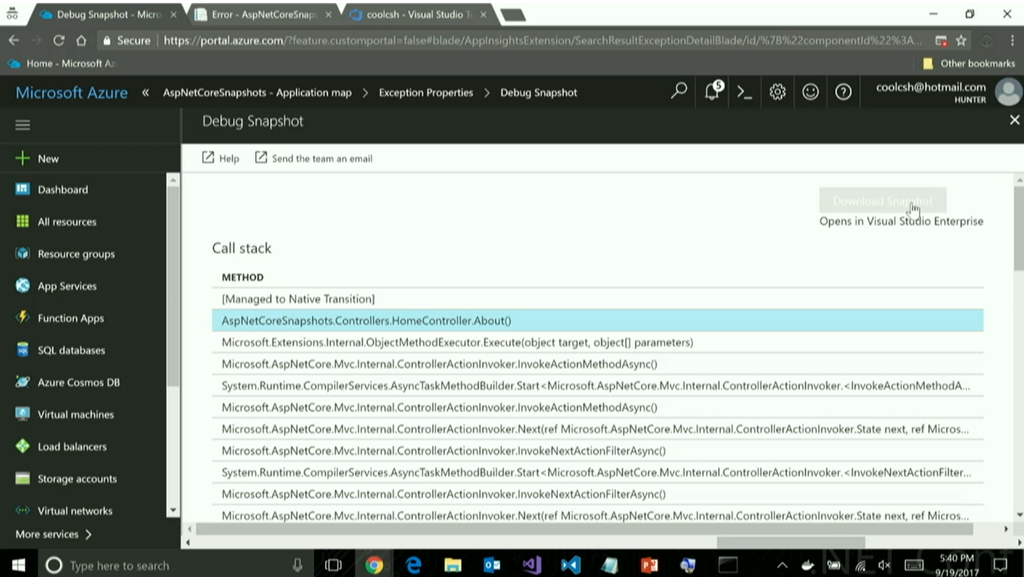This screenshot has height=577, width=1024.
Task: Click the feedback smiley icon
Action: tap(810, 92)
